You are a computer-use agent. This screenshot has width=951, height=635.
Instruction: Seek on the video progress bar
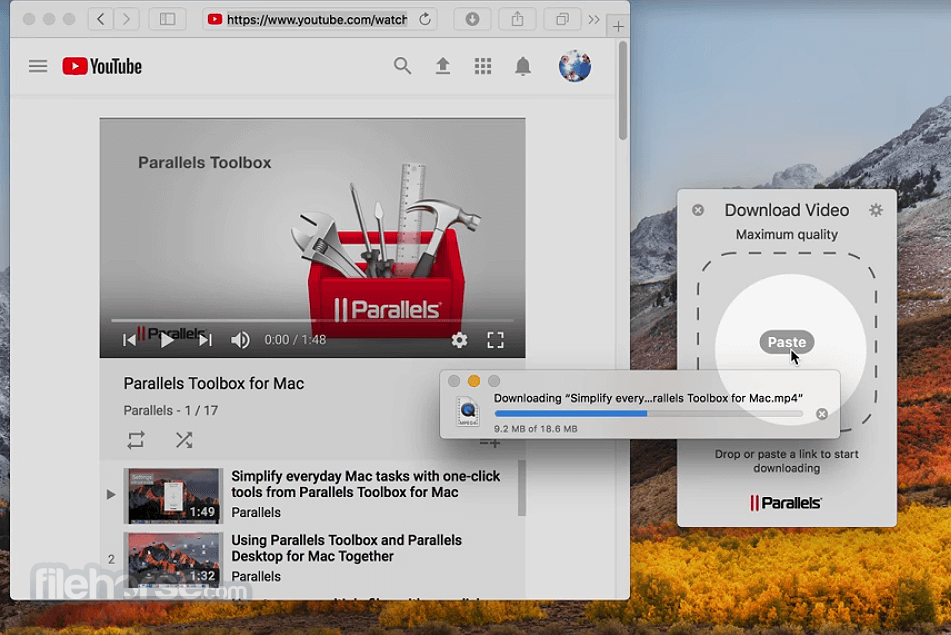(312, 320)
